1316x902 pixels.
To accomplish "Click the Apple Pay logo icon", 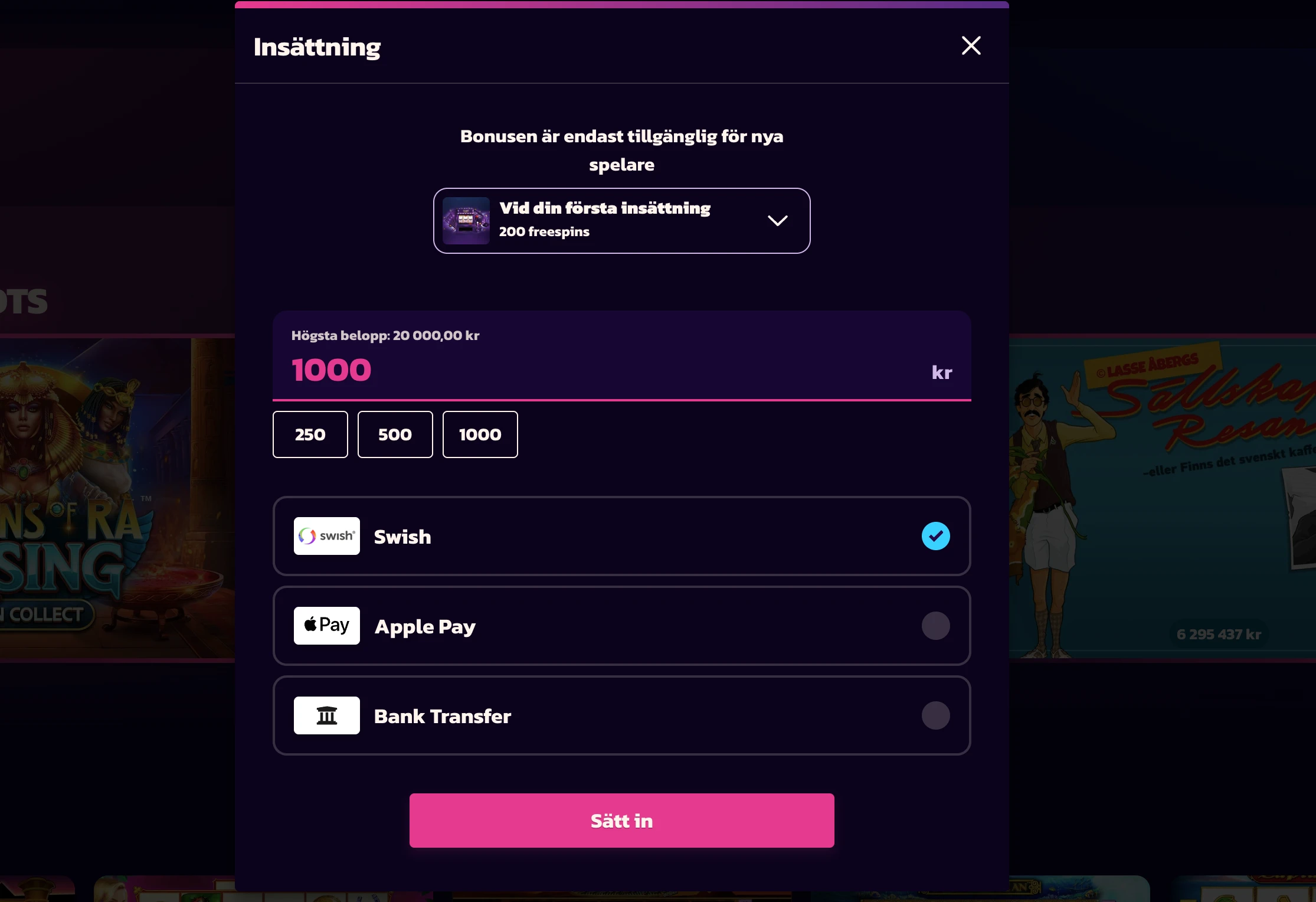I will (326, 626).
